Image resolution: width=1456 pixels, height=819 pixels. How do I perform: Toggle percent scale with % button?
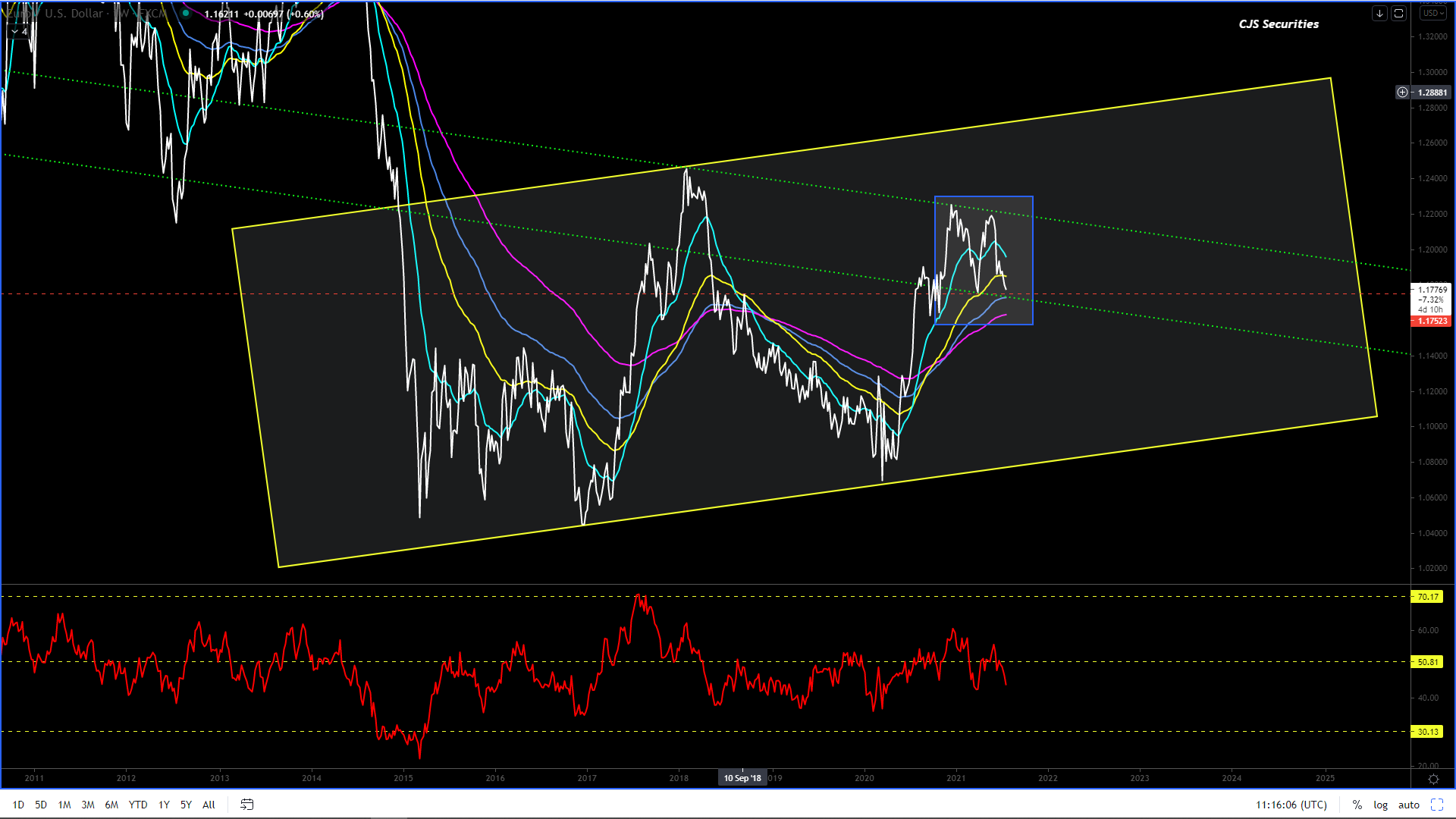[1357, 805]
